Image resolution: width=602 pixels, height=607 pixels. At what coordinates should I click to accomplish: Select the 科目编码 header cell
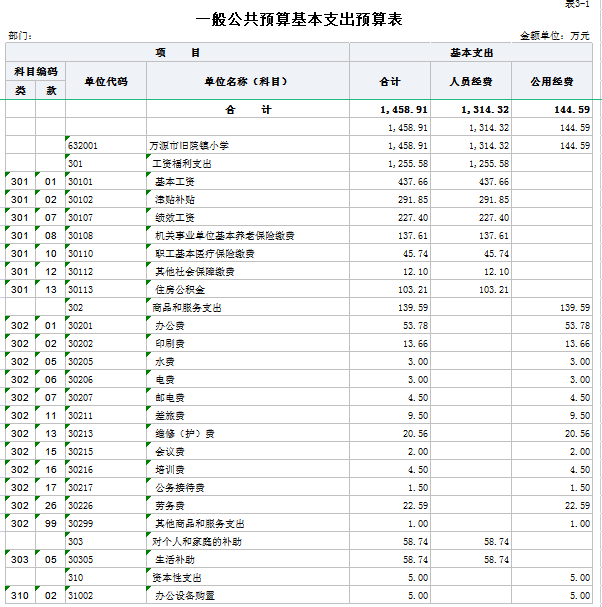[36, 71]
